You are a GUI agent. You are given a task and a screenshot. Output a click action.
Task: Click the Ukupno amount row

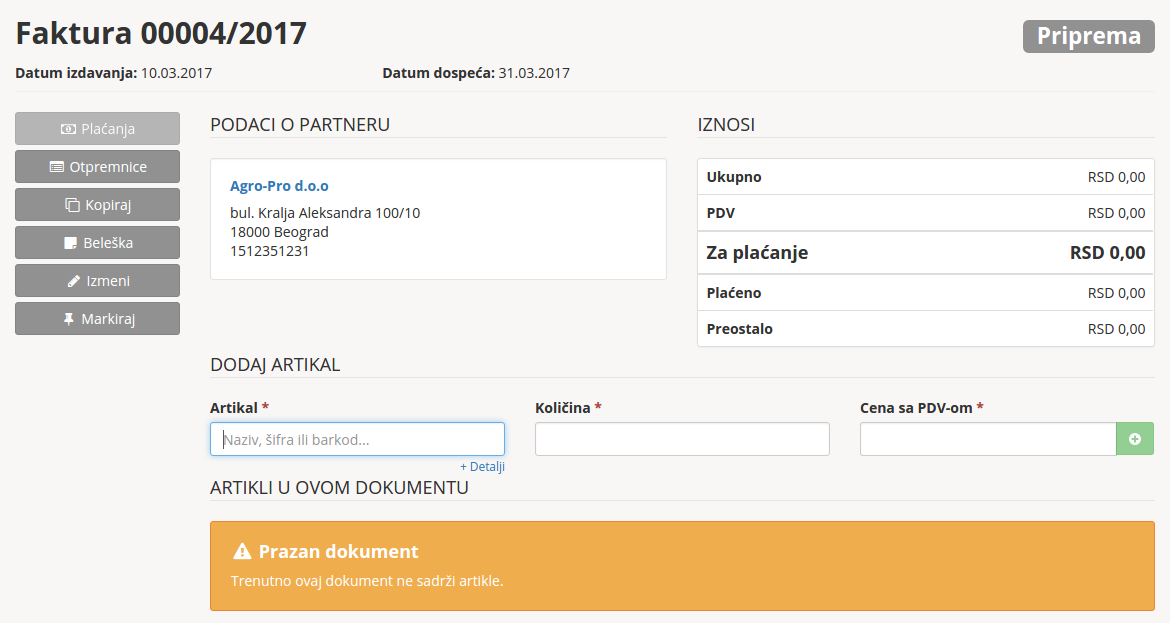pyautogui.click(x=925, y=177)
